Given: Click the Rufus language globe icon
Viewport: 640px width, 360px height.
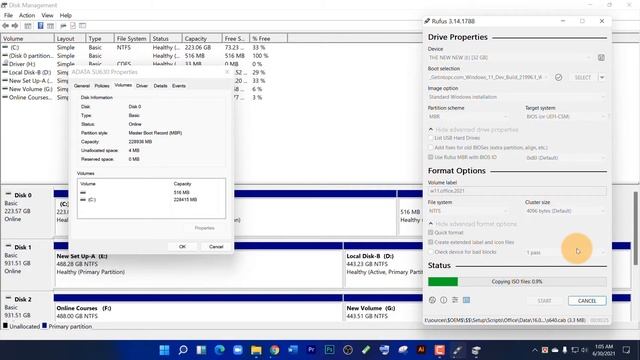Looking at the screenshot, I should point(432,300).
